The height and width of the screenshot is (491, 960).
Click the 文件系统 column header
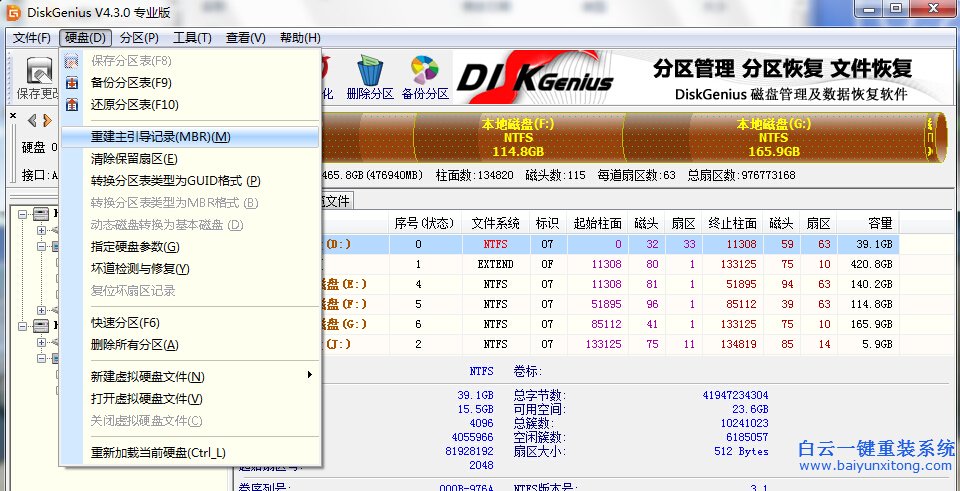pyautogui.click(x=495, y=222)
